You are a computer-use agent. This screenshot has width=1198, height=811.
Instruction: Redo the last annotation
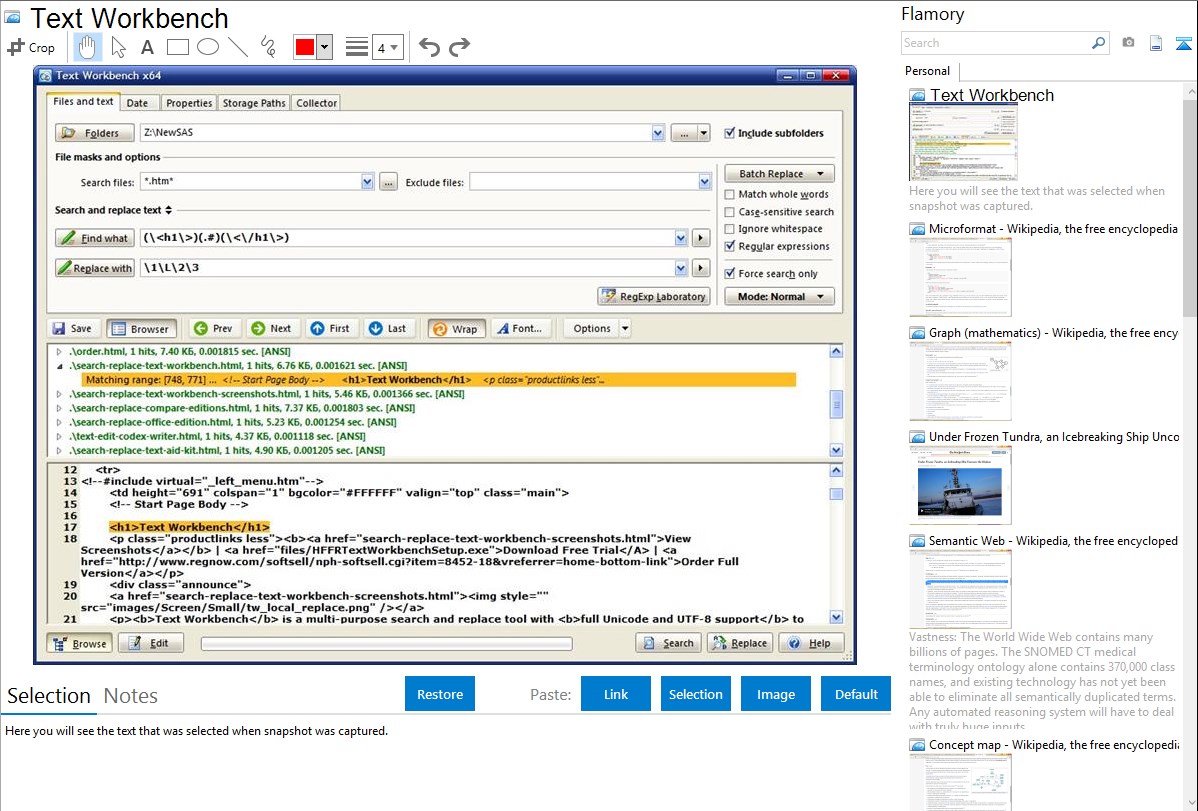(459, 47)
